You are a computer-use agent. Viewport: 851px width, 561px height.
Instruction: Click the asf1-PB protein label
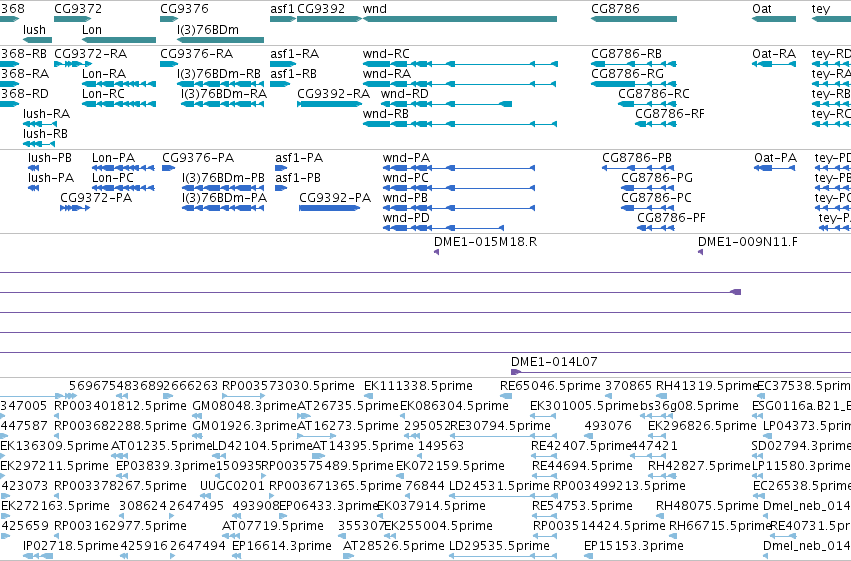coord(298,178)
